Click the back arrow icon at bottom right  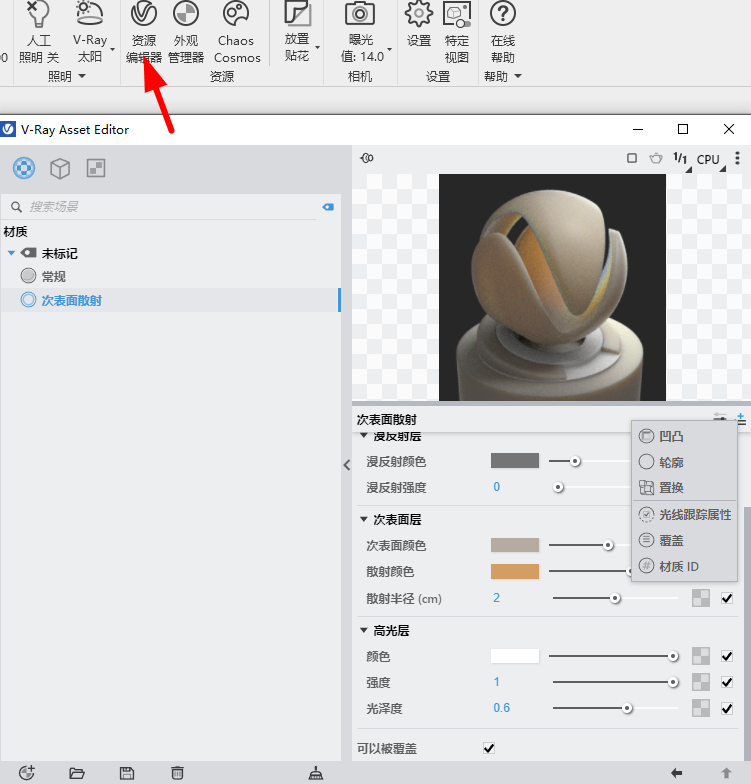click(x=676, y=773)
